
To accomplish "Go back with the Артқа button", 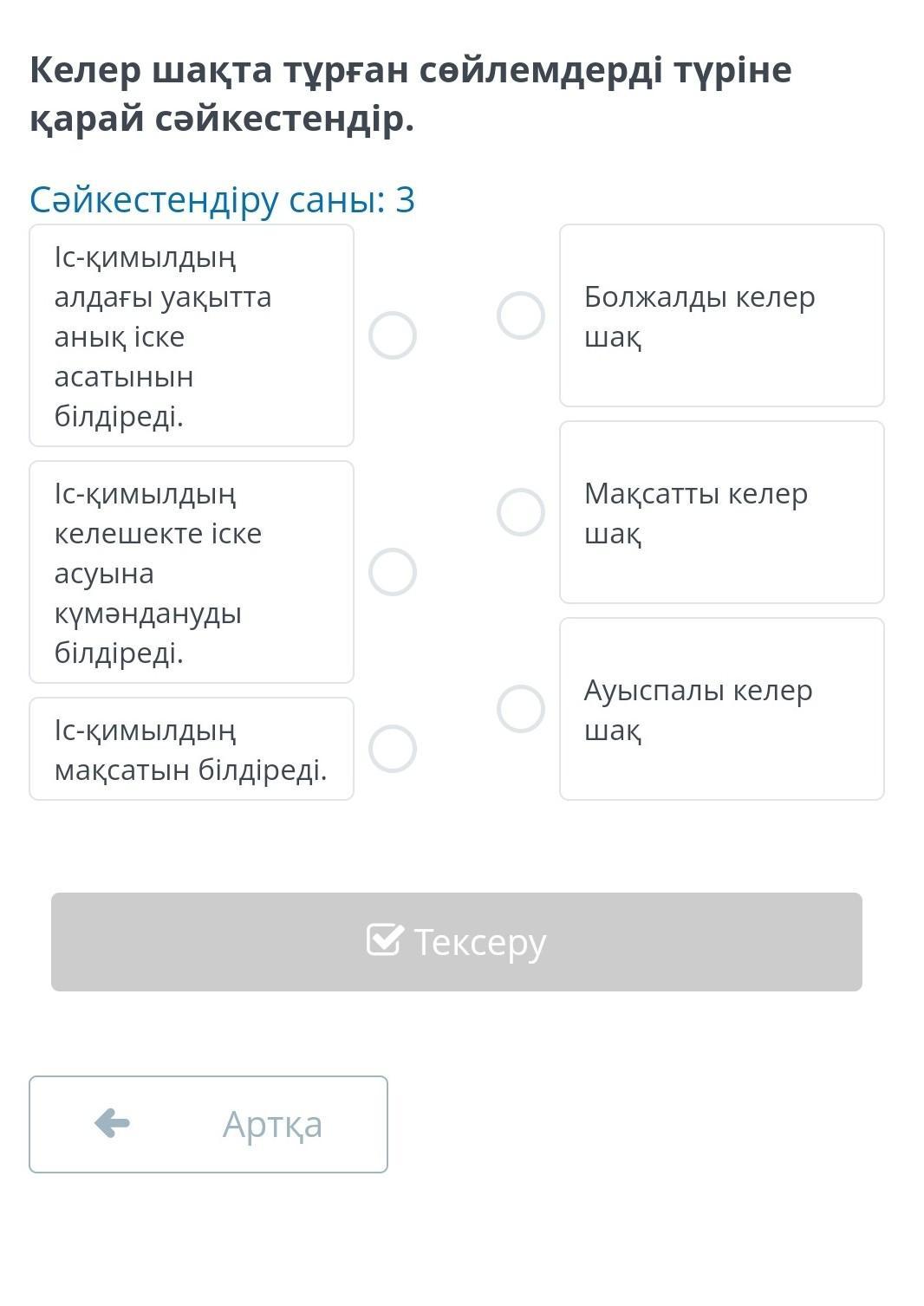I will [x=208, y=1124].
